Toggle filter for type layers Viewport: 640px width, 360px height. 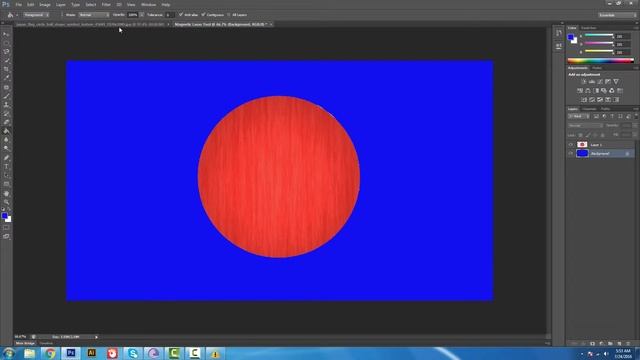(x=612, y=116)
